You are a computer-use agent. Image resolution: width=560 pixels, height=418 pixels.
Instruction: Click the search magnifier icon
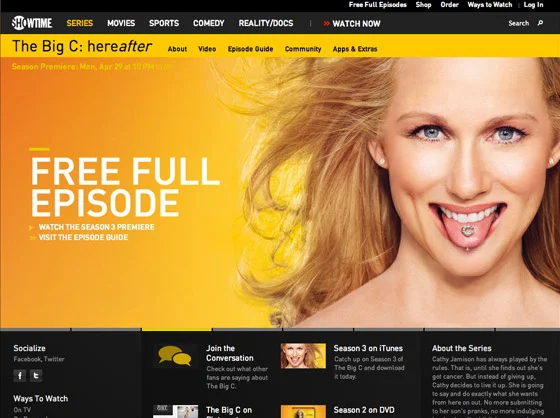[540, 23]
